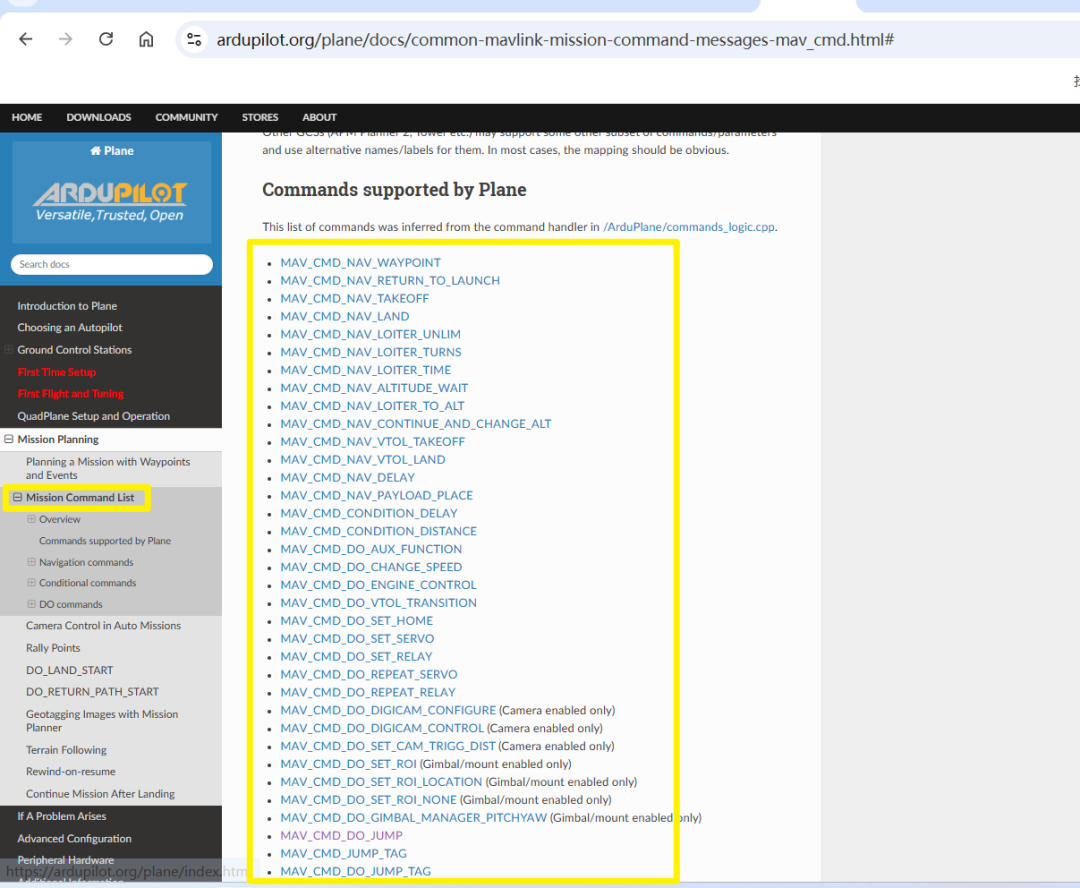Open MAV_CMD_NAV_RETURN_TO_LAUNCH link
The width and height of the screenshot is (1080, 888).
point(390,280)
